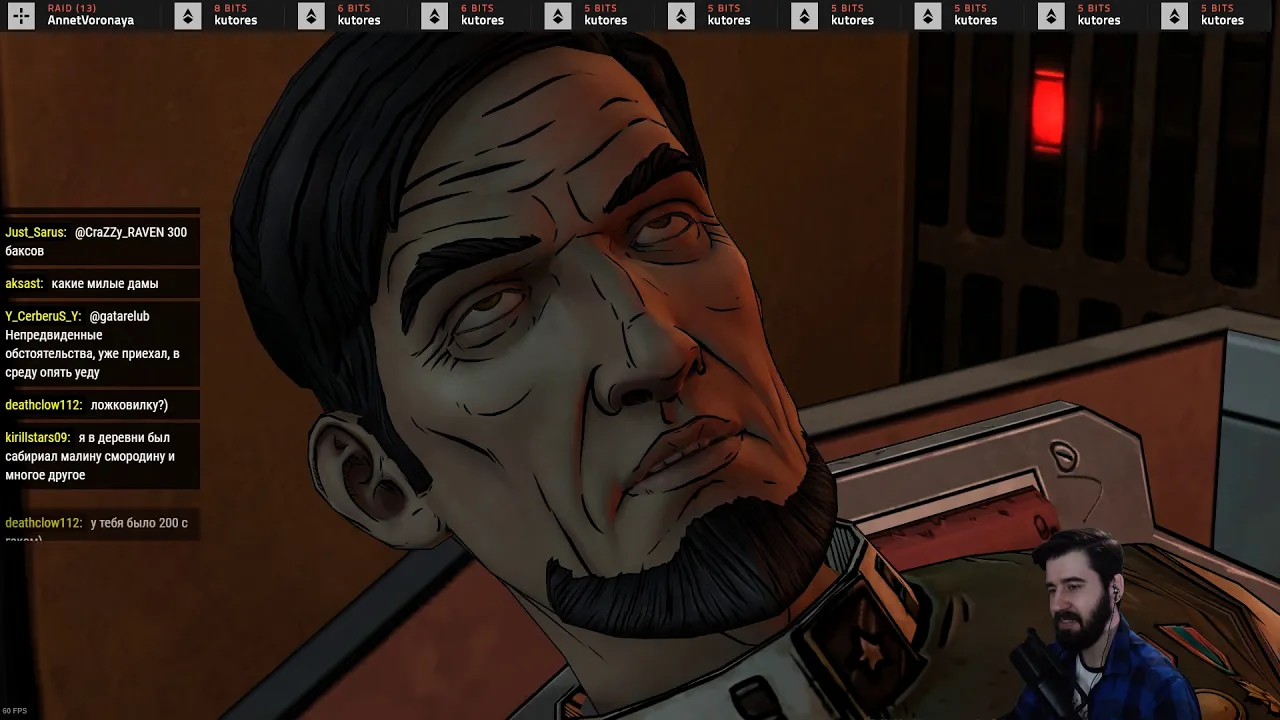Click the username Y_CerberuS_Y in chat

point(43,316)
